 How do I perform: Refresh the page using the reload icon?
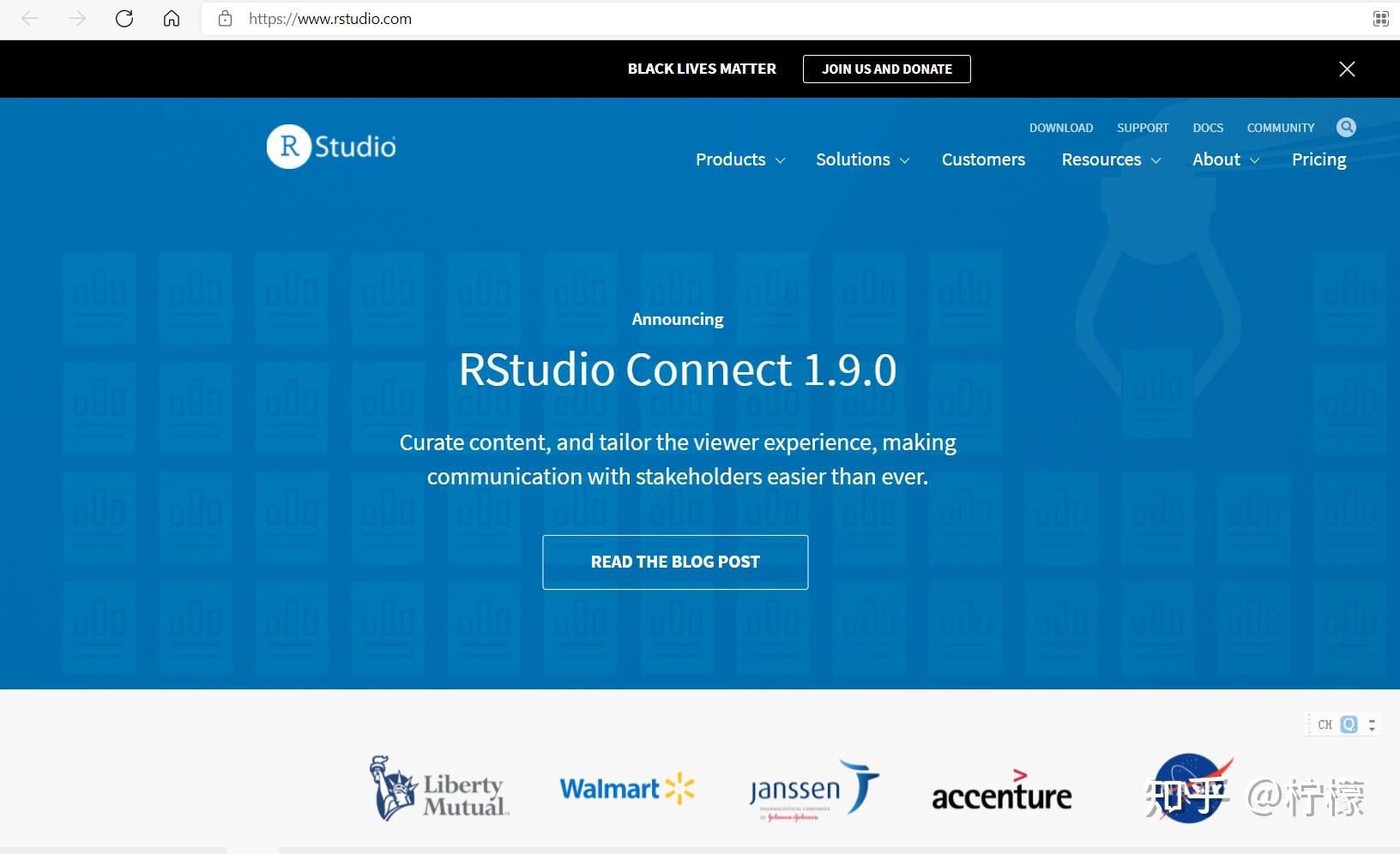tap(124, 18)
